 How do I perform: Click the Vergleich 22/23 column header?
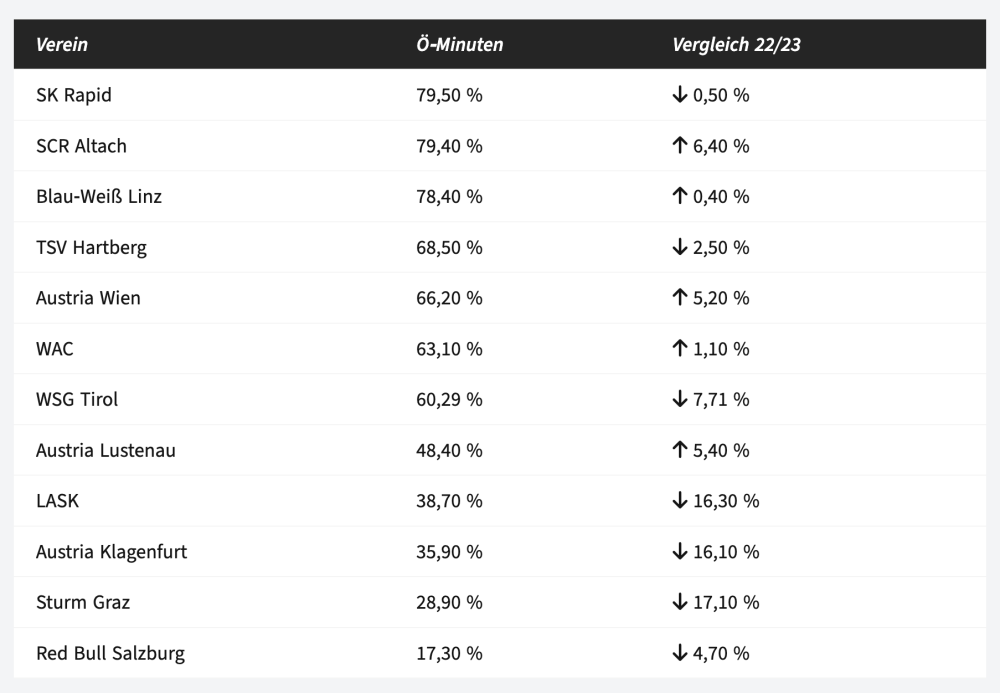(736, 45)
